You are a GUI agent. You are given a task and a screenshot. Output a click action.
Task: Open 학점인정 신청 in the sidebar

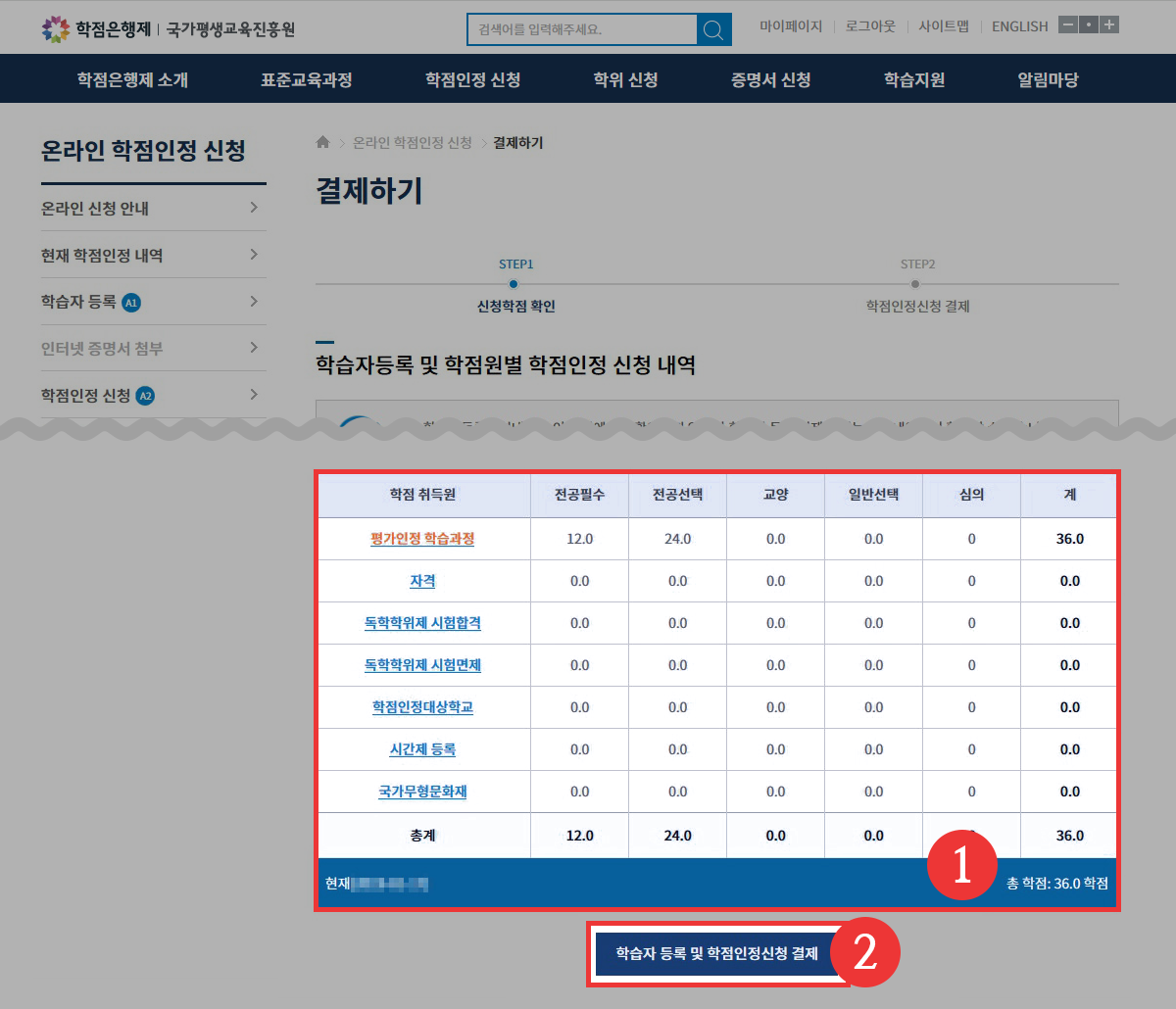153,396
